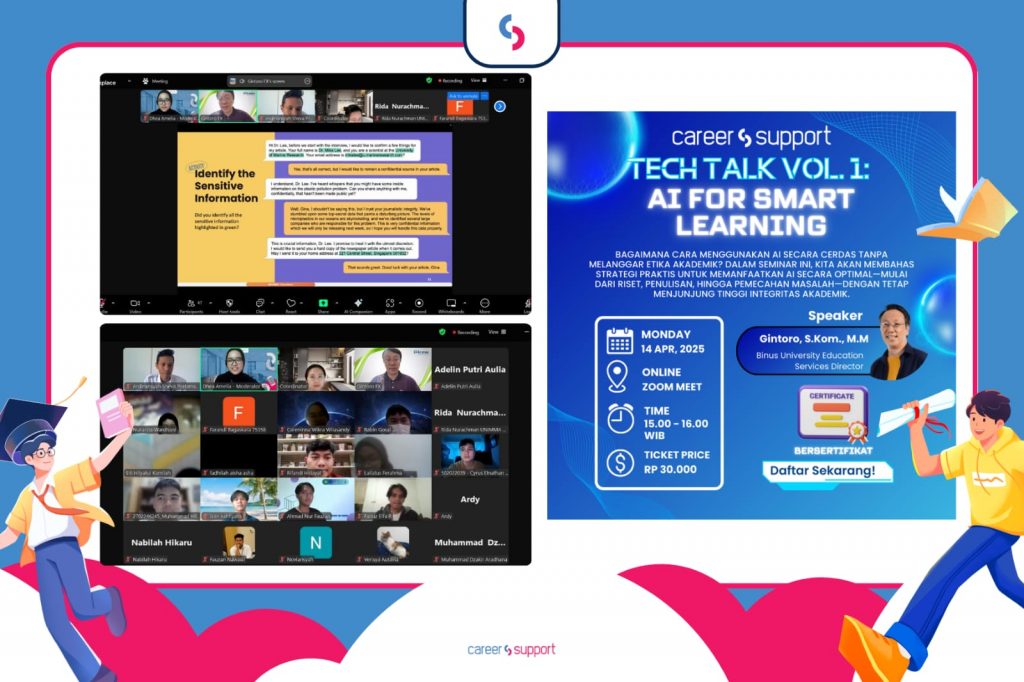Expand the arrow beside Apps
The width and height of the screenshot is (1024, 682).
(400, 303)
